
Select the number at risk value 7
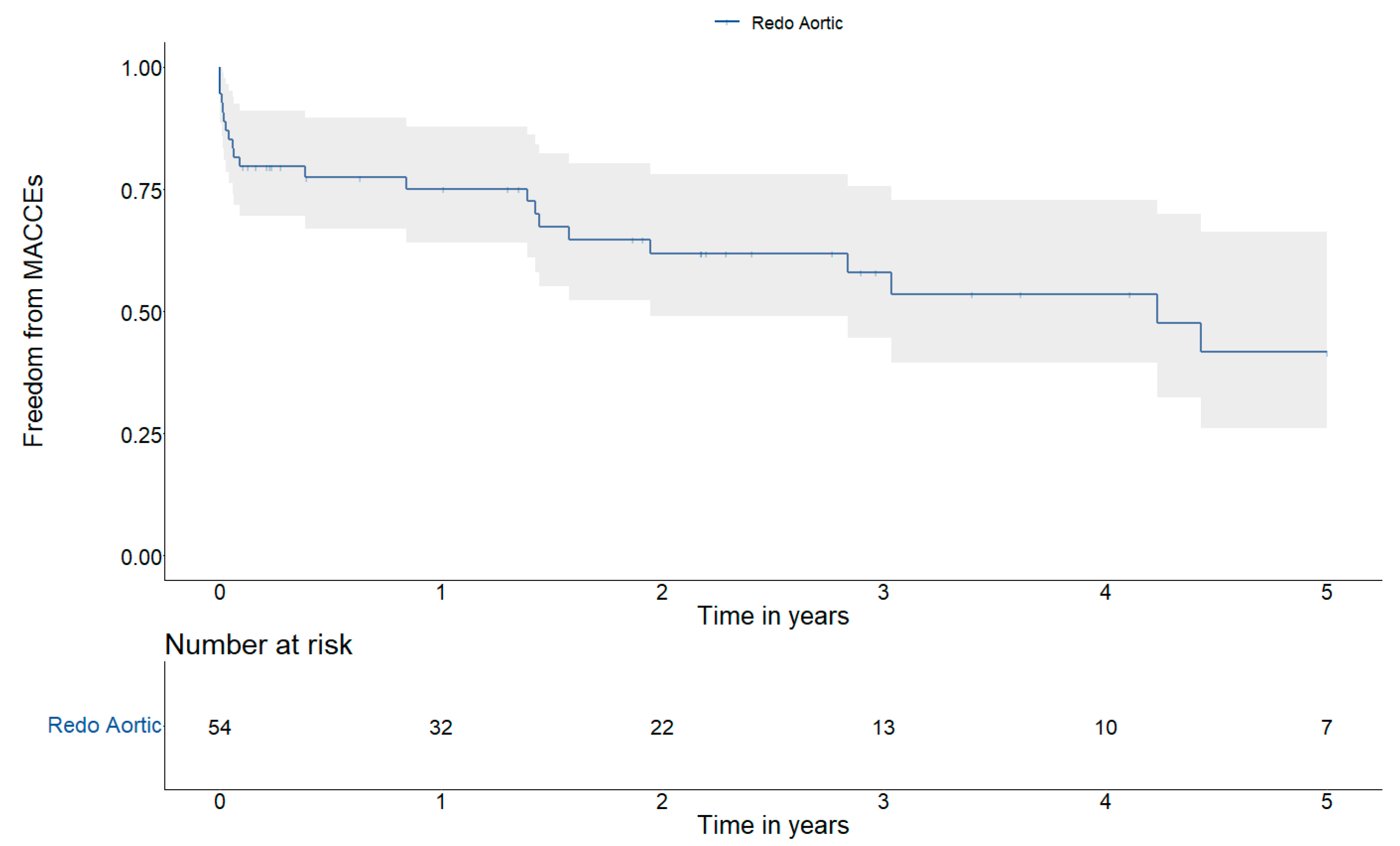click(x=1327, y=728)
